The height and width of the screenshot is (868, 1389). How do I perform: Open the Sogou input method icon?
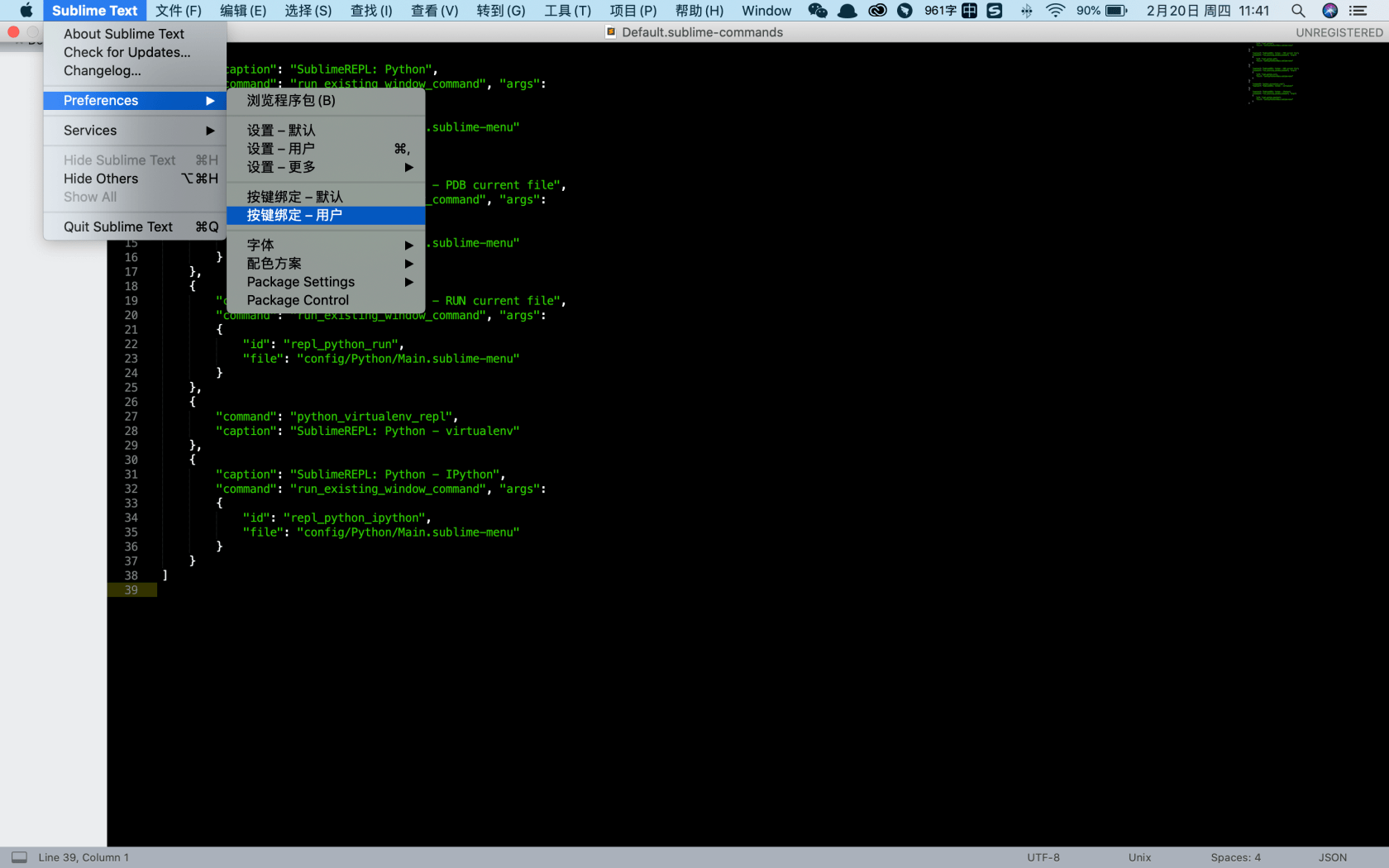click(995, 11)
